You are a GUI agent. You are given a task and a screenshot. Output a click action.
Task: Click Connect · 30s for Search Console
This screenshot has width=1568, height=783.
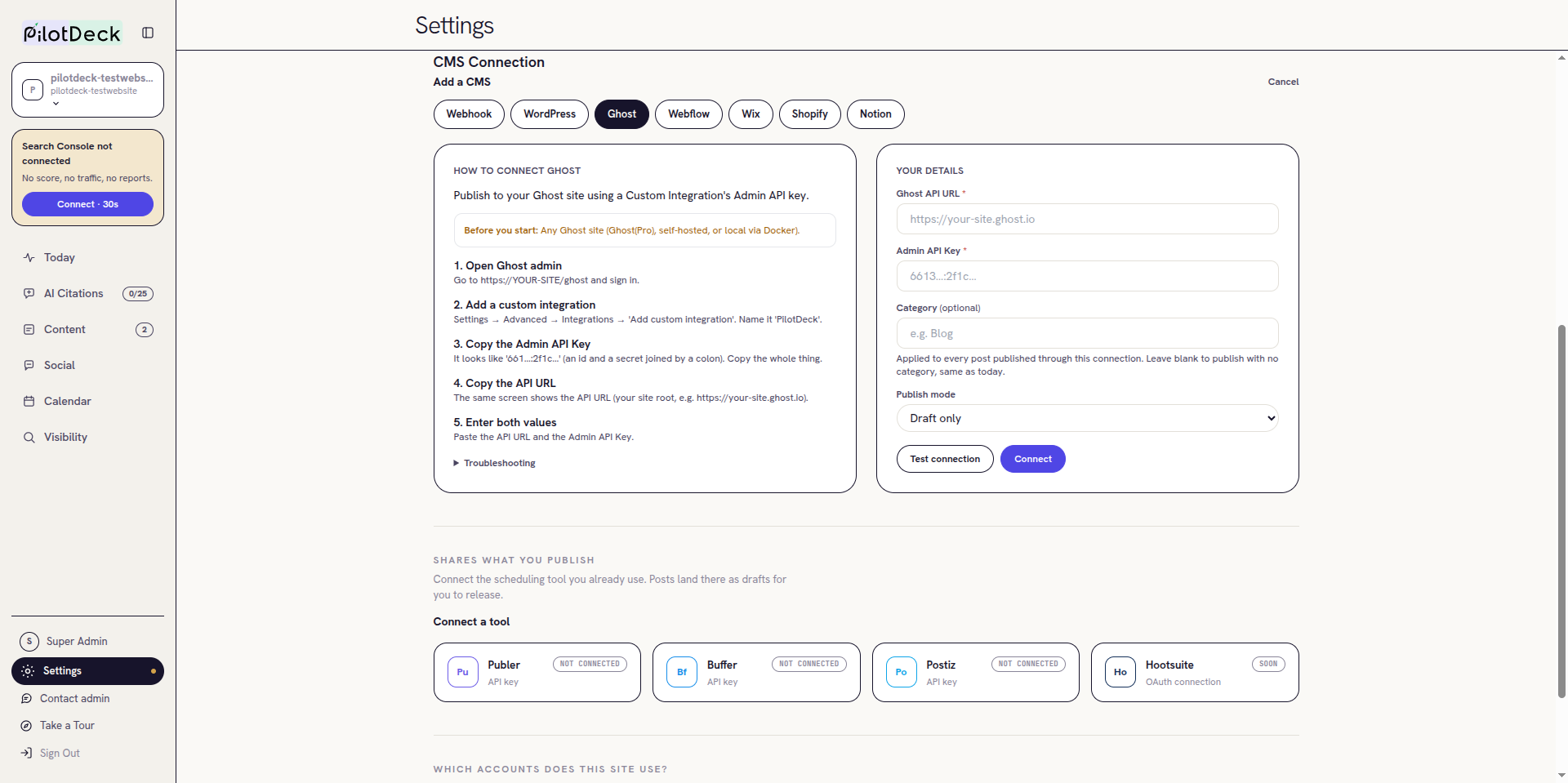tap(87, 204)
